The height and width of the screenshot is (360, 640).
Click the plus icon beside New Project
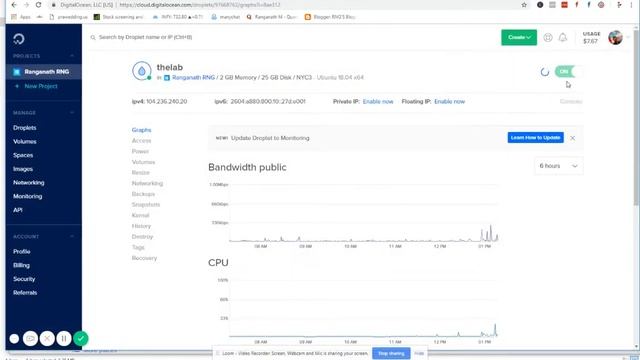tap(17, 86)
